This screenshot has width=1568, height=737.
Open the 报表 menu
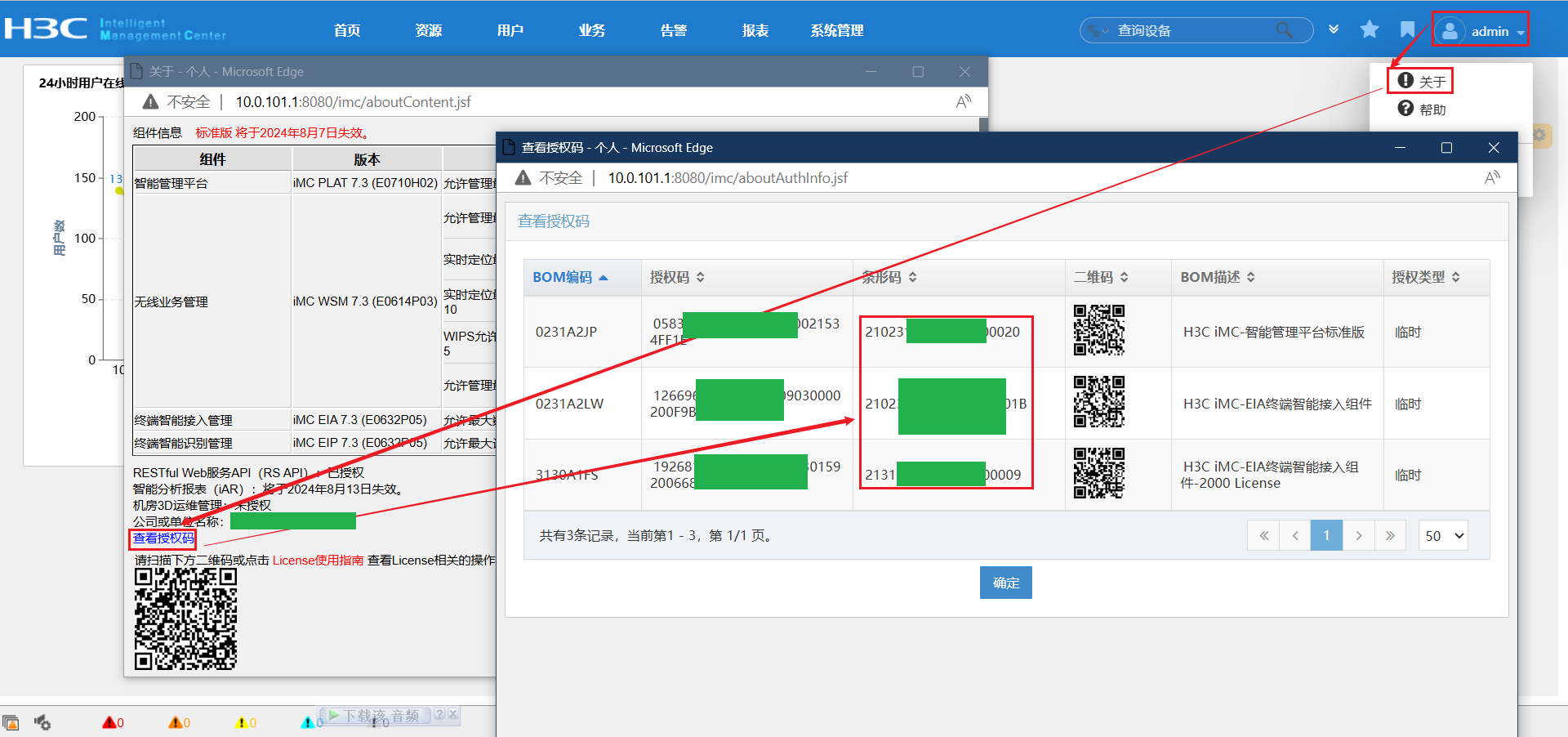(x=755, y=30)
